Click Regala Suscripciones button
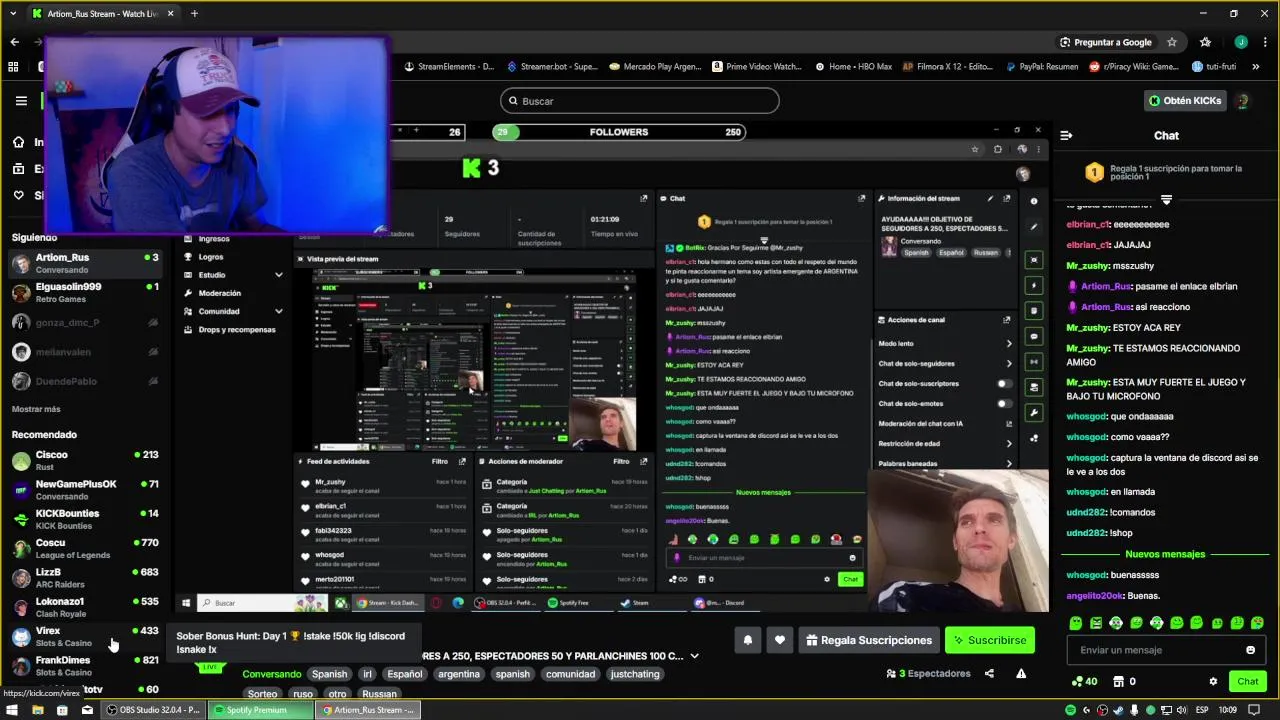Screen dimensions: 1280x720 pyautogui.click(x=868, y=640)
